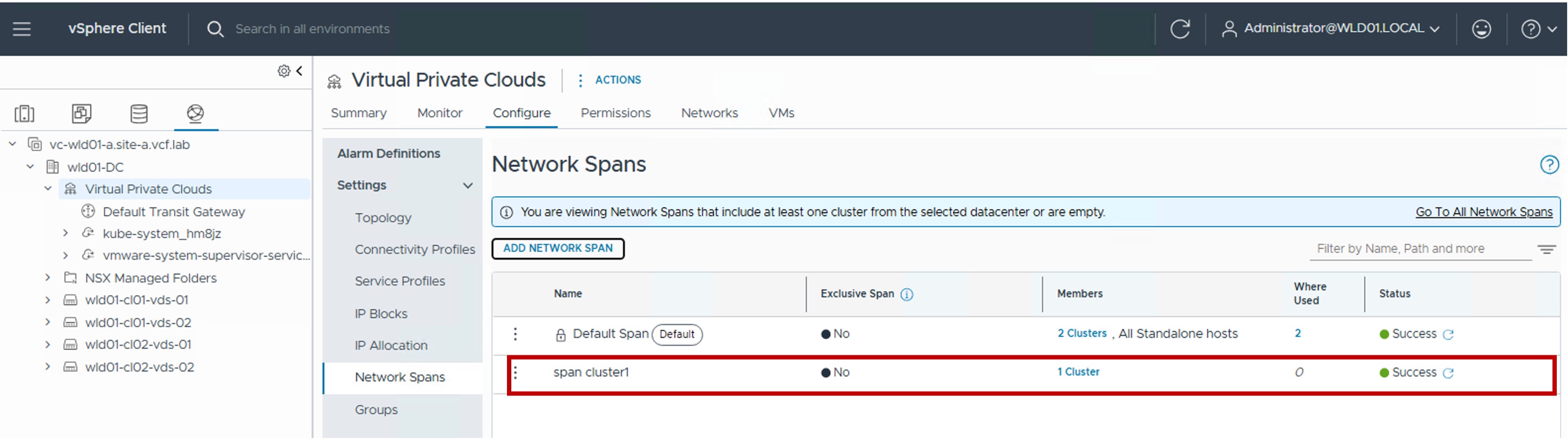Sort table by Name column header
Image resolution: width=1568 pixels, height=443 pixels.
click(x=567, y=294)
